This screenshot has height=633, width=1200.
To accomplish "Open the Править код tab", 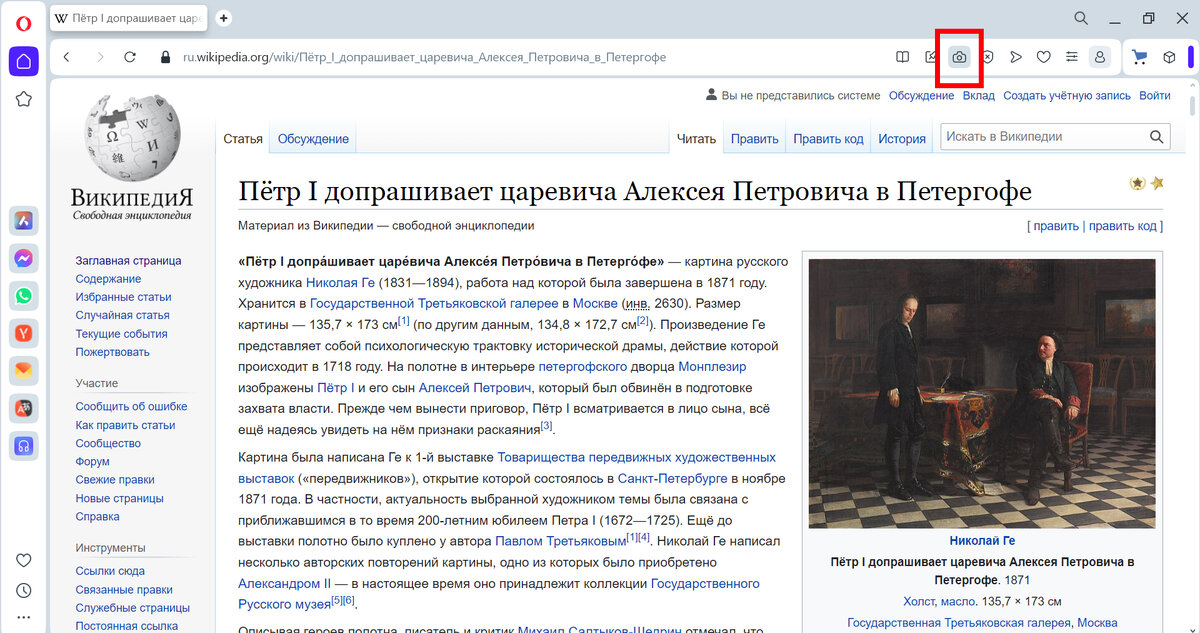I will [x=828, y=139].
